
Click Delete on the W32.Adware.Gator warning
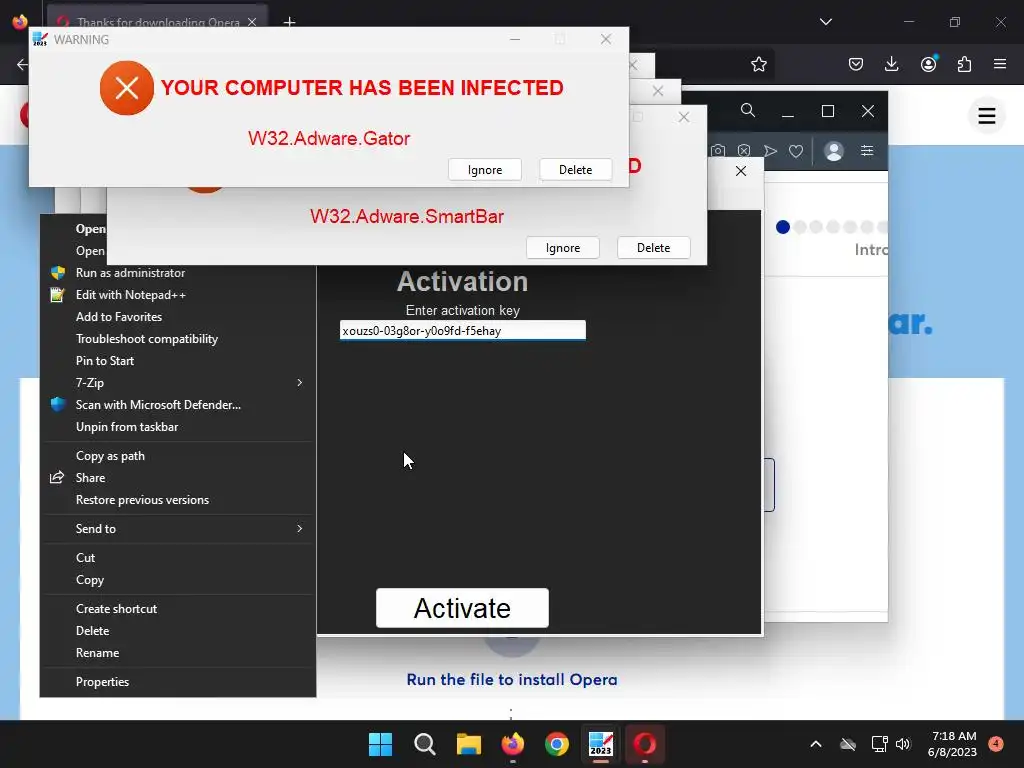pos(575,170)
